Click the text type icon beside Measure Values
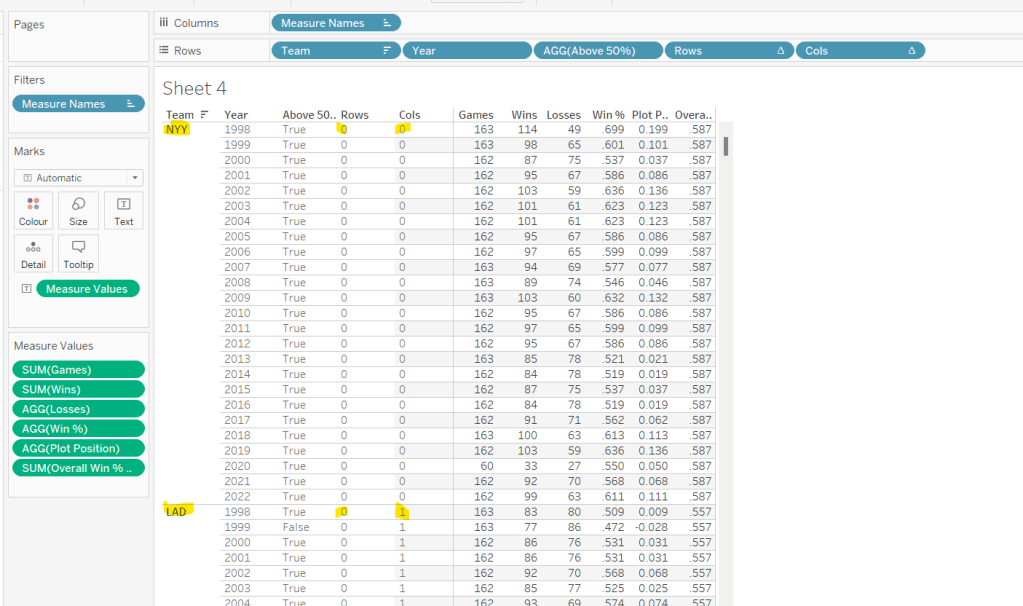This screenshot has height=606, width=1023. point(26,289)
